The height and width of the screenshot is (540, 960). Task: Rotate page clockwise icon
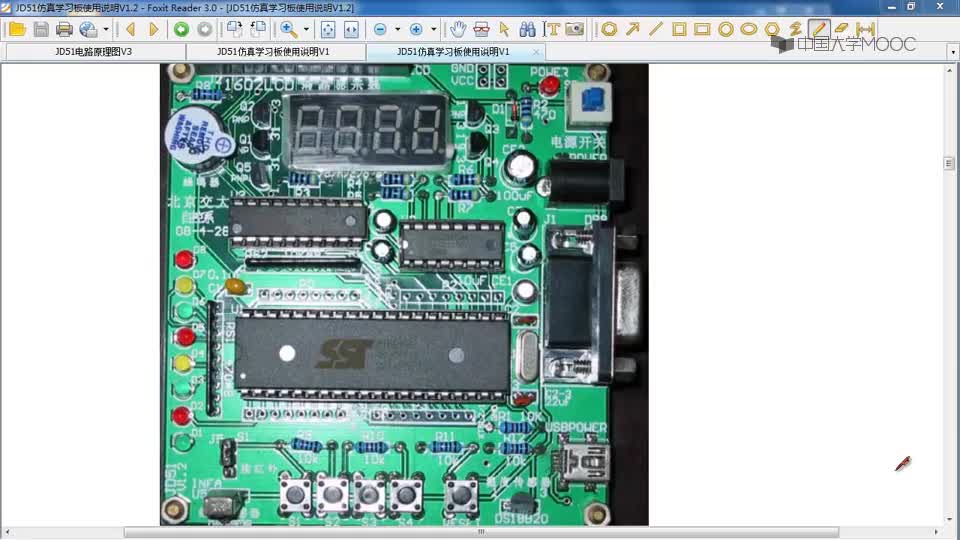[x=234, y=29]
